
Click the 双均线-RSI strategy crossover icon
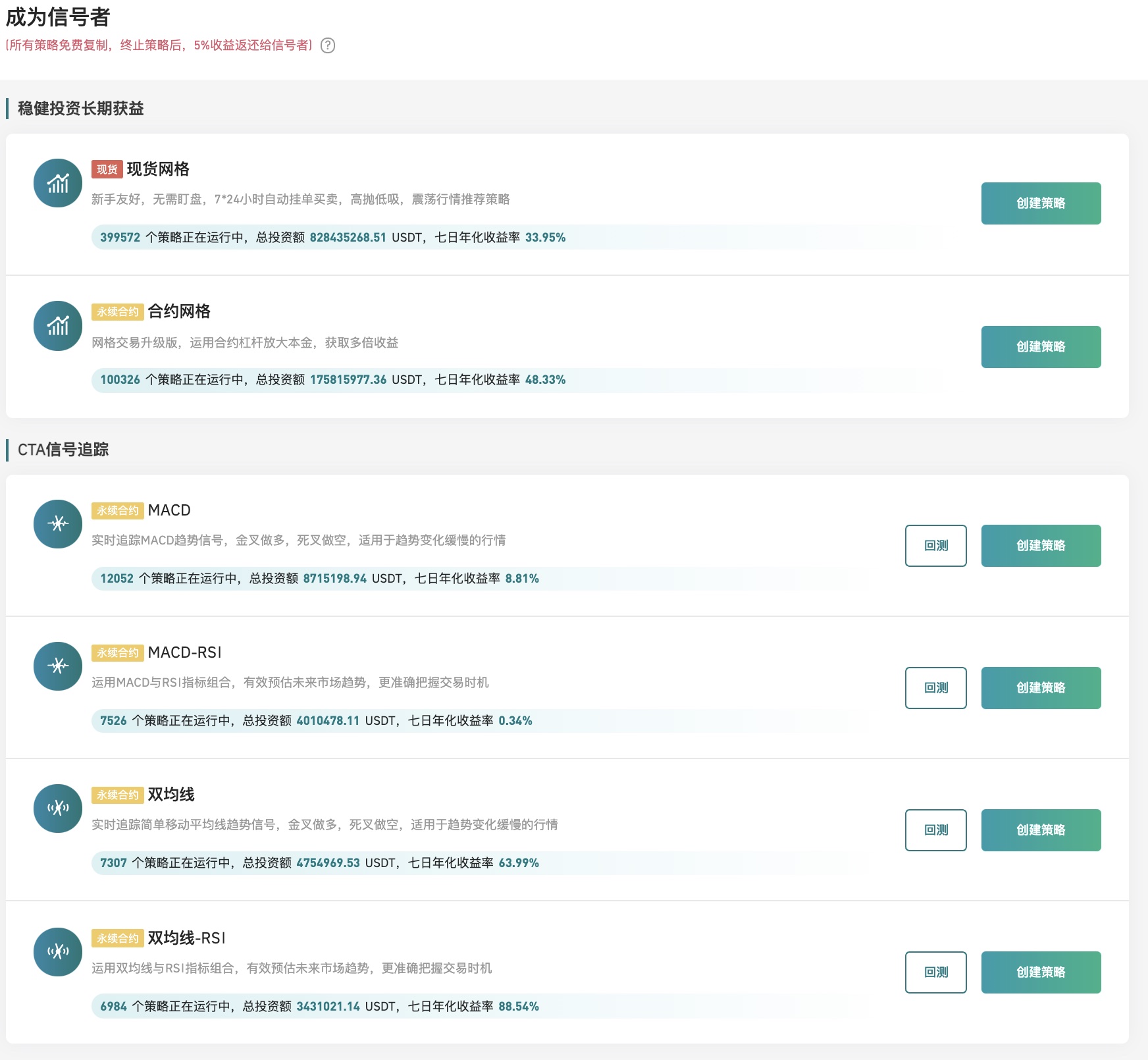coord(58,952)
